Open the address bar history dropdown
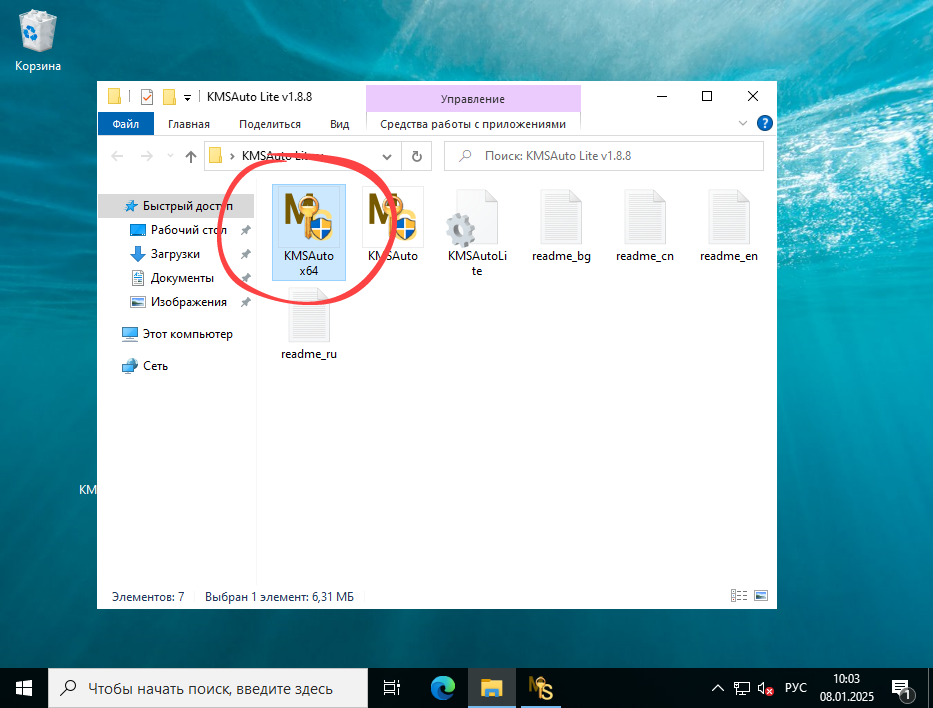 (x=389, y=156)
